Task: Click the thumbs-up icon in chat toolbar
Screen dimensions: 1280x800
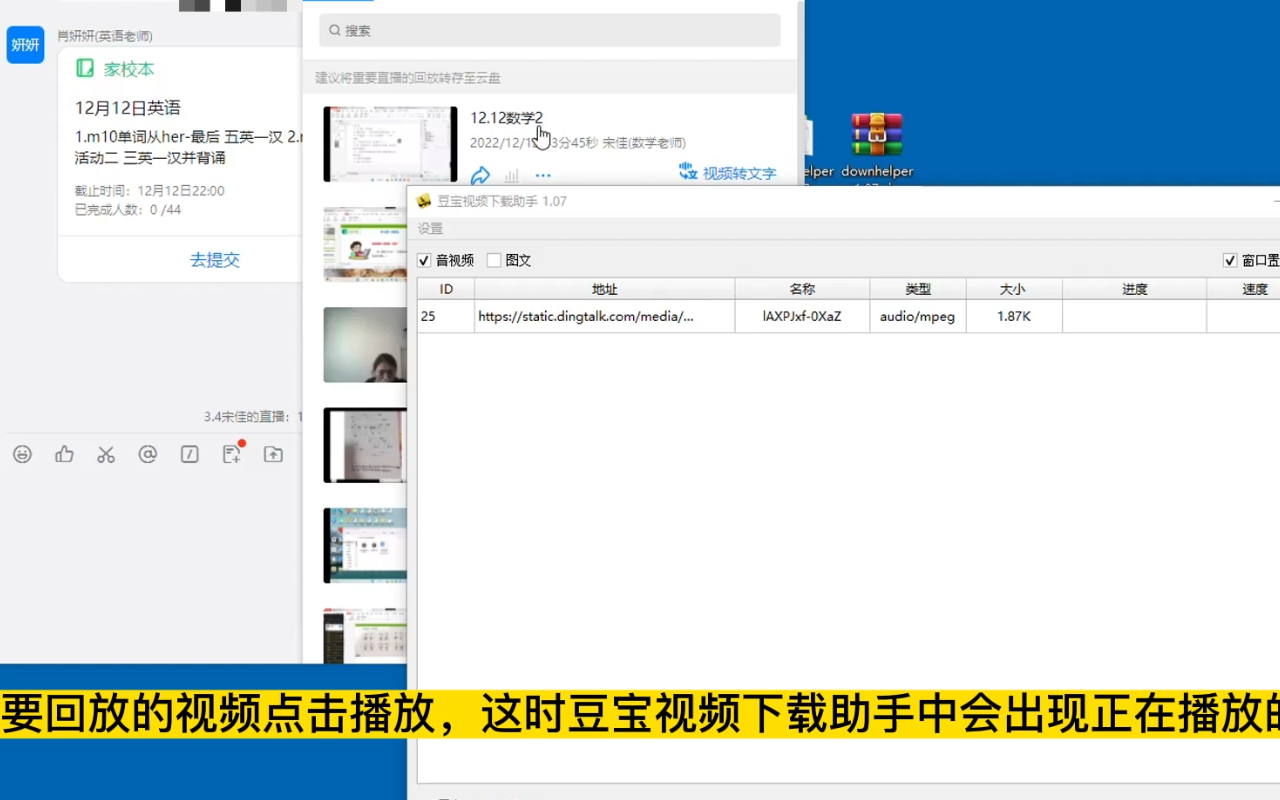Action: click(65, 454)
